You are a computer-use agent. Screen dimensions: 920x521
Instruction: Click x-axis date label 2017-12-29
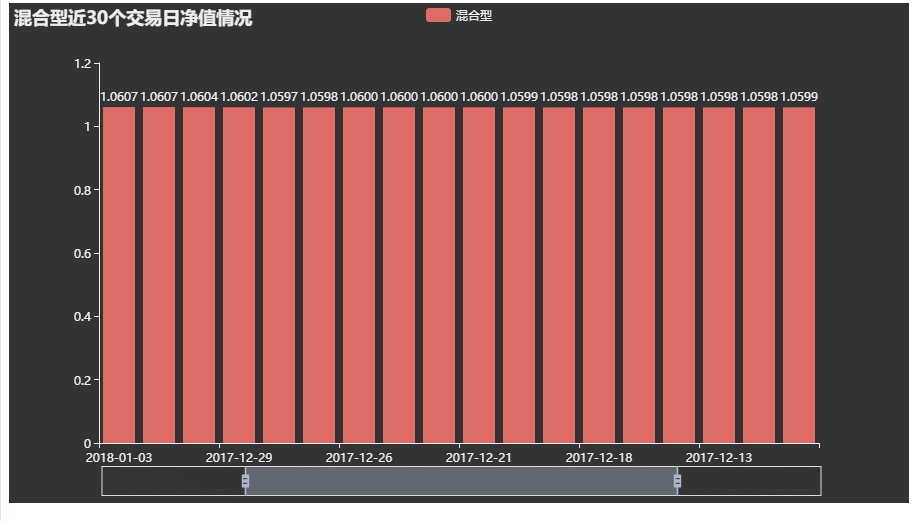[239, 458]
